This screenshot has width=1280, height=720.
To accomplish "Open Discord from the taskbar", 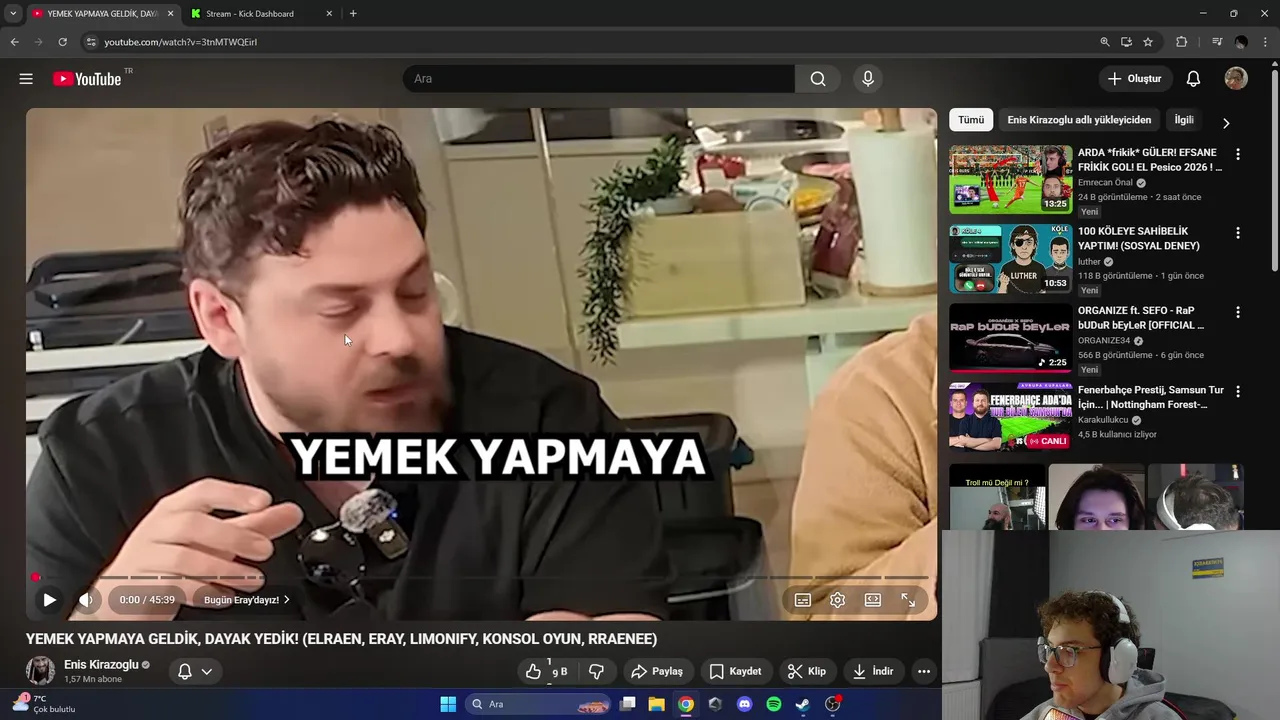I will pos(744,704).
